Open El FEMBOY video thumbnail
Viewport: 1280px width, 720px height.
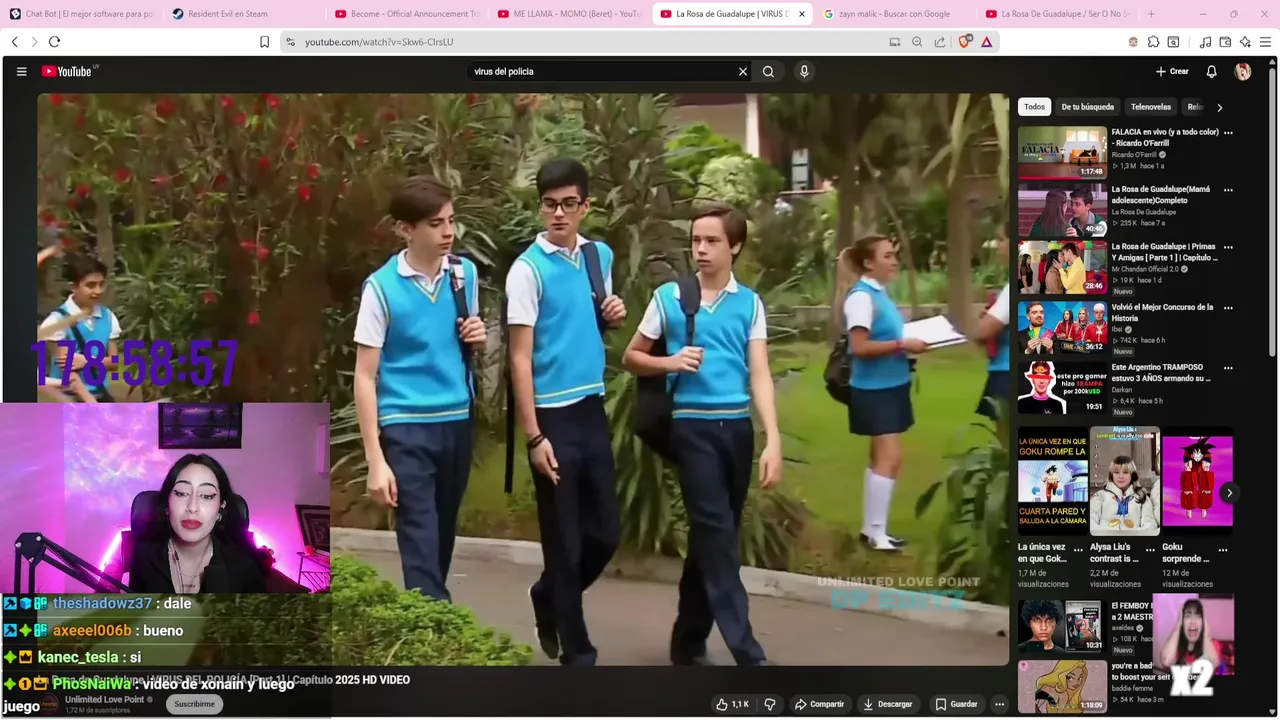tap(1062, 626)
